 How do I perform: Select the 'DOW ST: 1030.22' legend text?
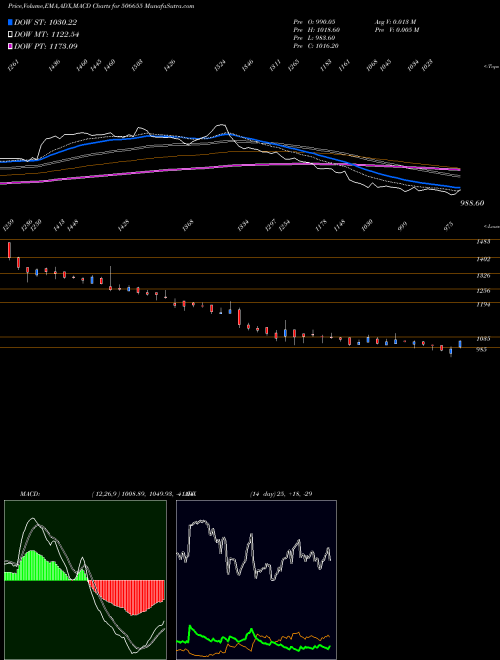tap(46, 23)
